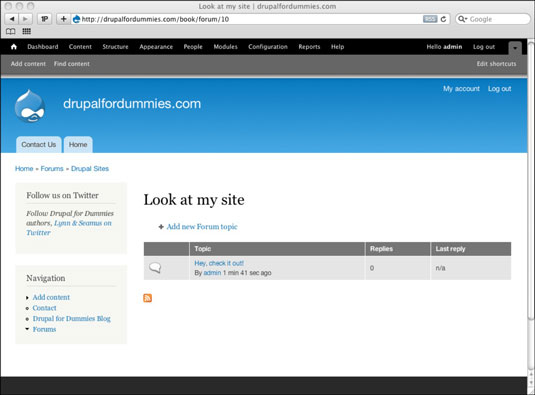
Task: Open My account link
Action: click(x=461, y=89)
